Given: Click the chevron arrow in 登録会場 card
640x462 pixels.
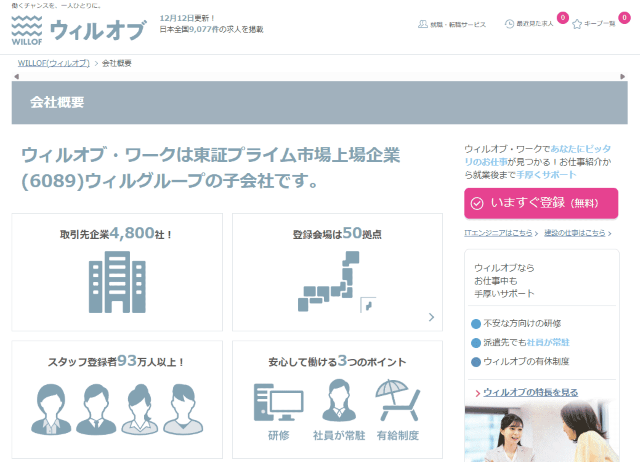Looking at the screenshot, I should [431, 317].
